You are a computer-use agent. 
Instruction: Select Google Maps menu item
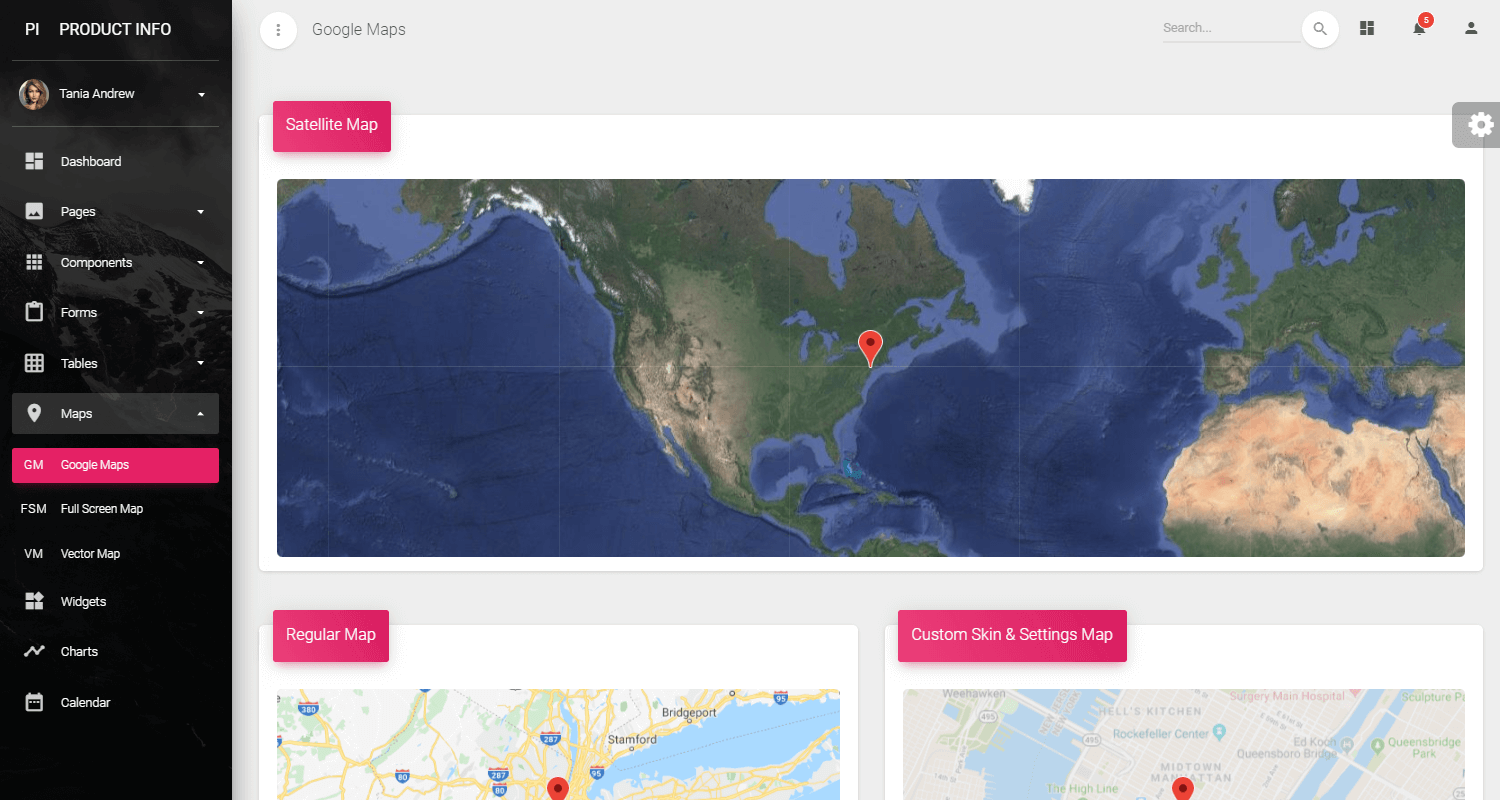click(x=115, y=465)
